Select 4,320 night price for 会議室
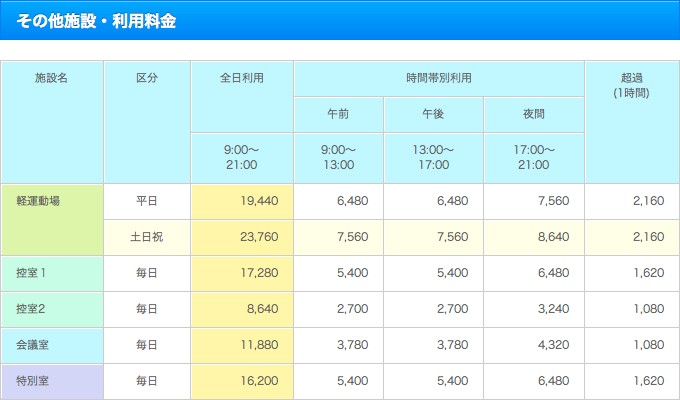680x400 pixels. point(534,345)
